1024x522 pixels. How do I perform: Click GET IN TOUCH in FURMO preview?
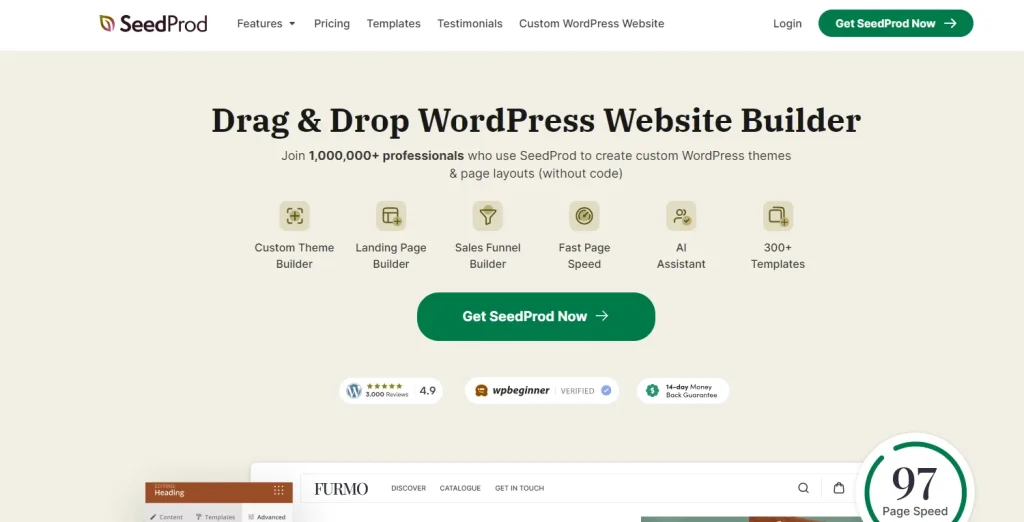tap(519, 488)
